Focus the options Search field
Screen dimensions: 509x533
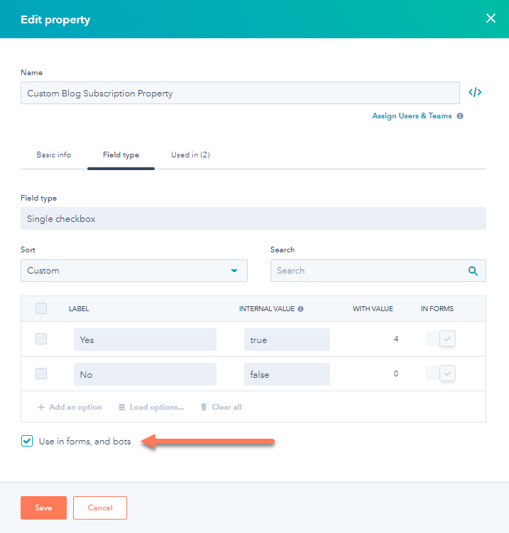tap(378, 271)
